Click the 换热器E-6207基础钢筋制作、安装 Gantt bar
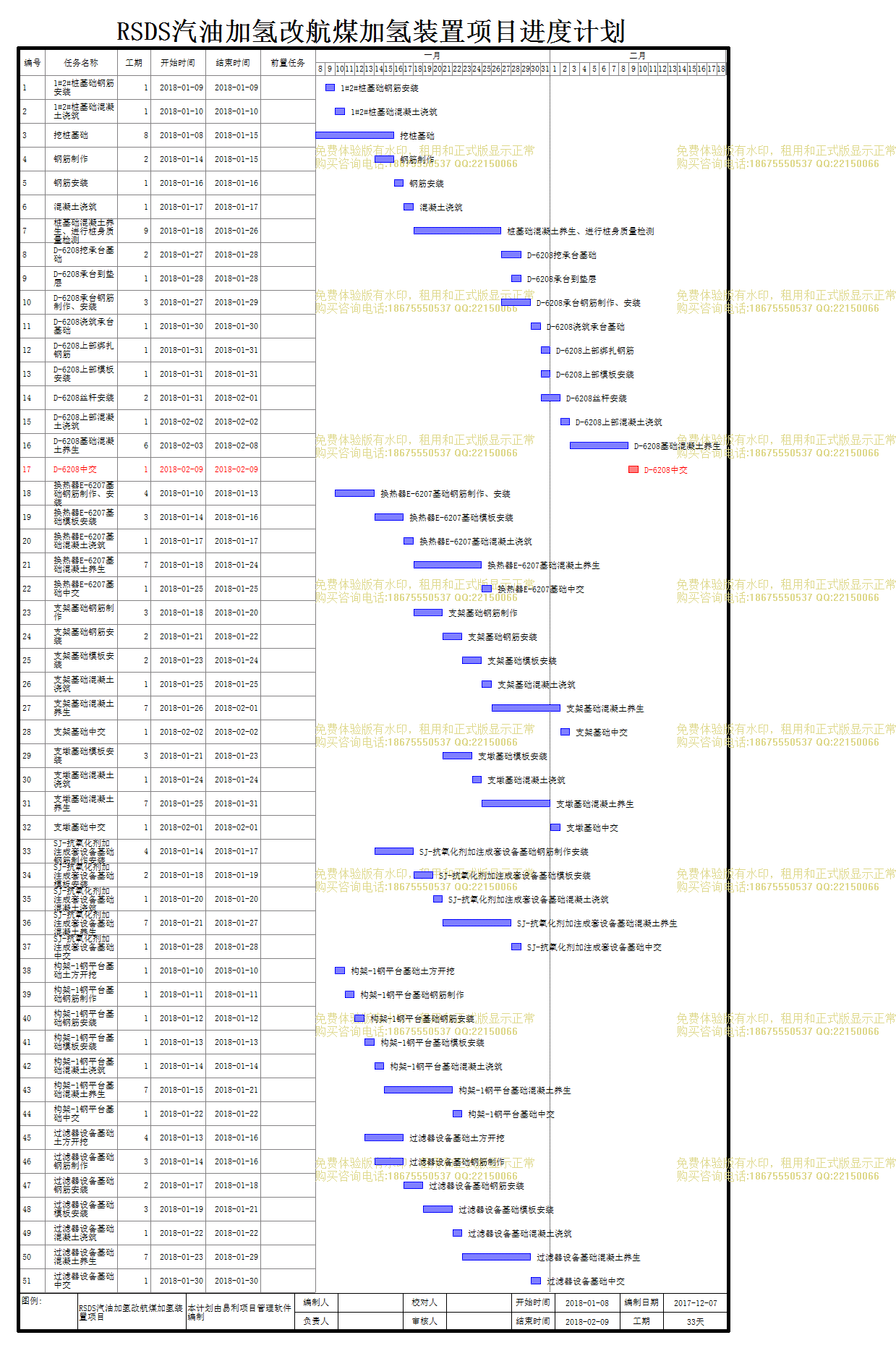896x1348 pixels. (x=354, y=493)
